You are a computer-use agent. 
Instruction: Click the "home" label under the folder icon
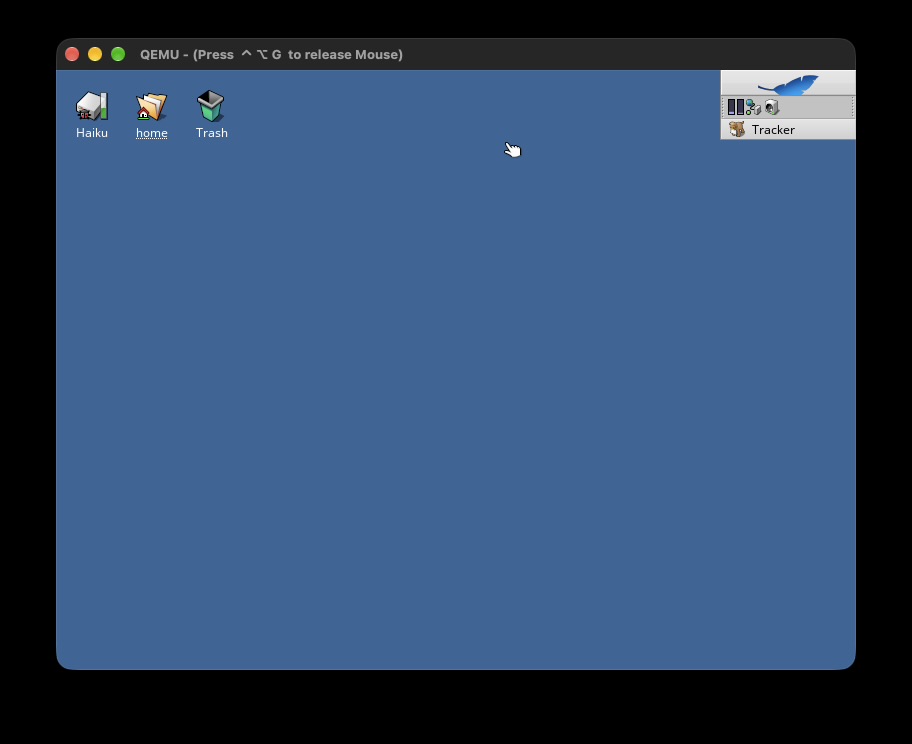(x=152, y=133)
